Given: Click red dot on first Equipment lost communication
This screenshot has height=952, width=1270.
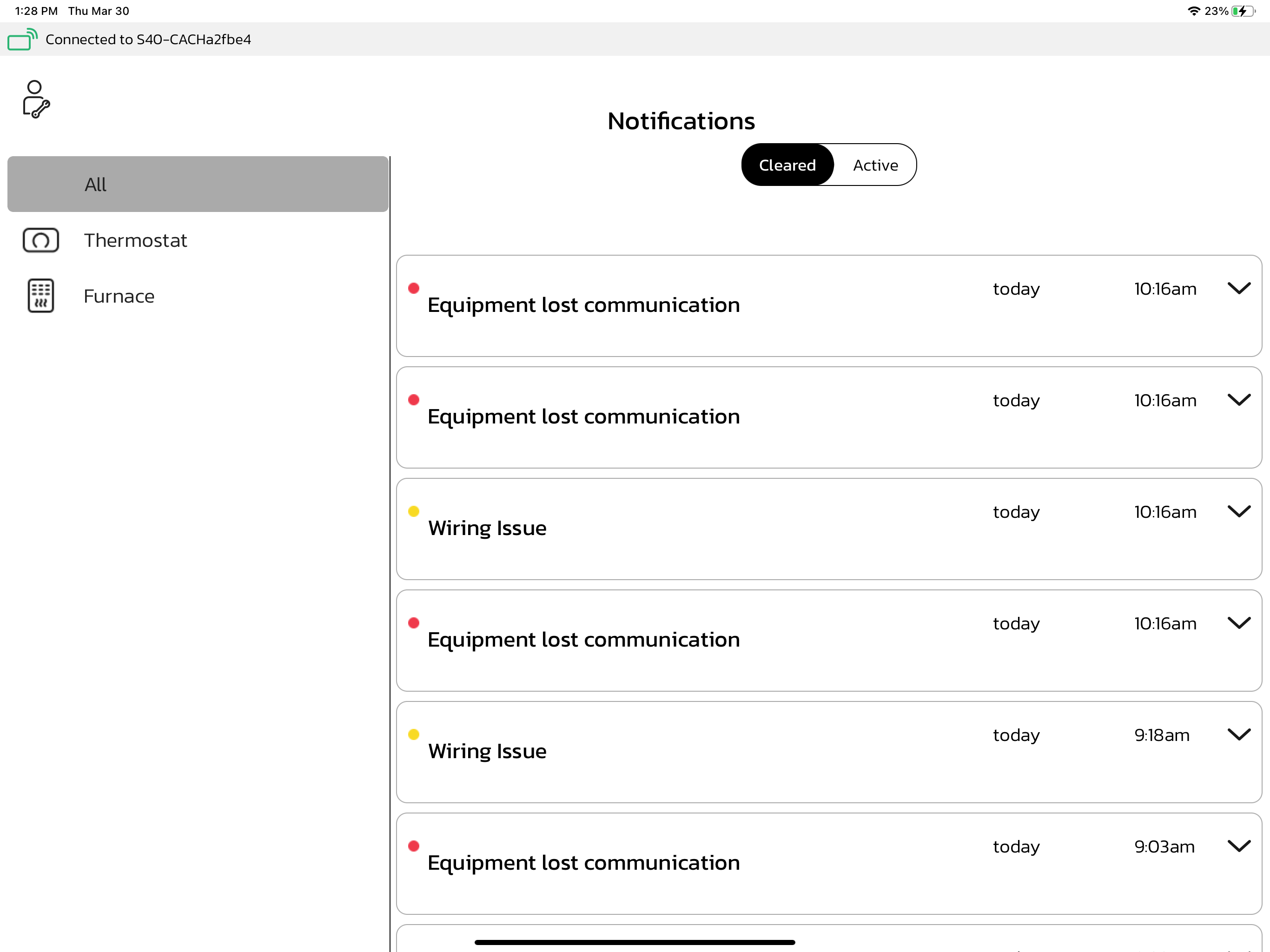Looking at the screenshot, I should click(x=413, y=288).
